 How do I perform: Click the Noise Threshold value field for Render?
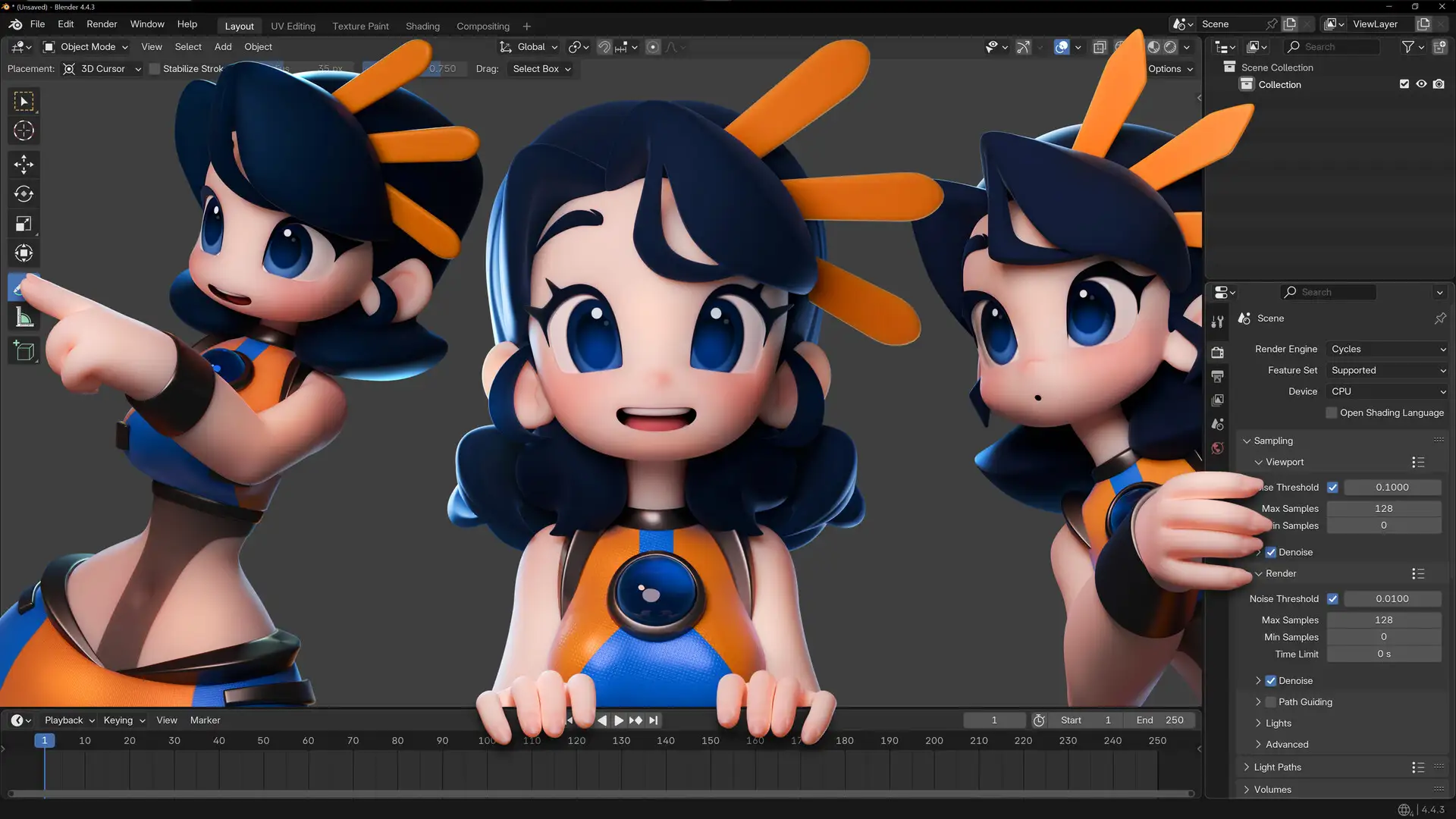[1392, 598]
